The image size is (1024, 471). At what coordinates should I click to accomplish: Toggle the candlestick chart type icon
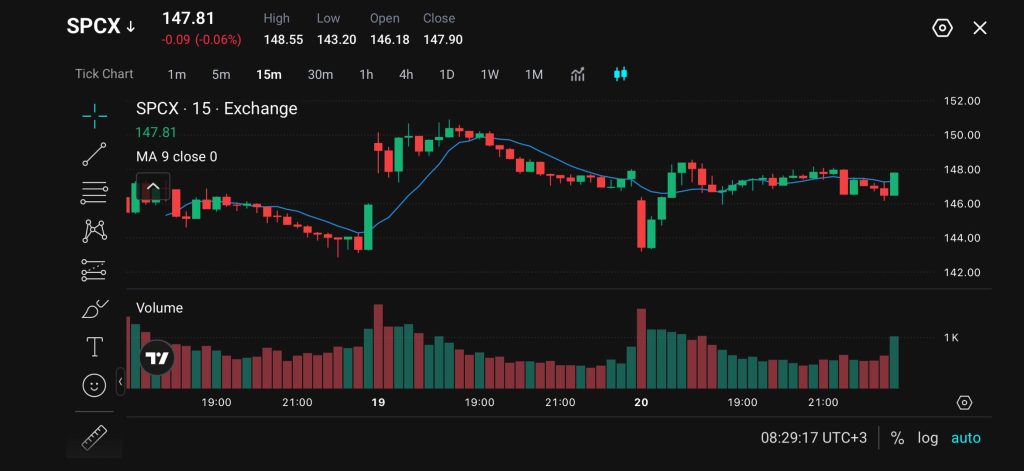tap(620, 74)
